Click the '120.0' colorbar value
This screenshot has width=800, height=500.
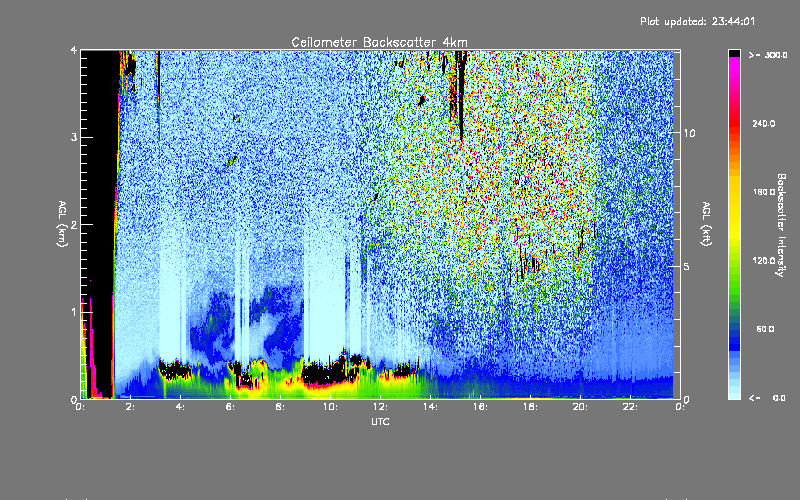pyautogui.click(x=764, y=260)
